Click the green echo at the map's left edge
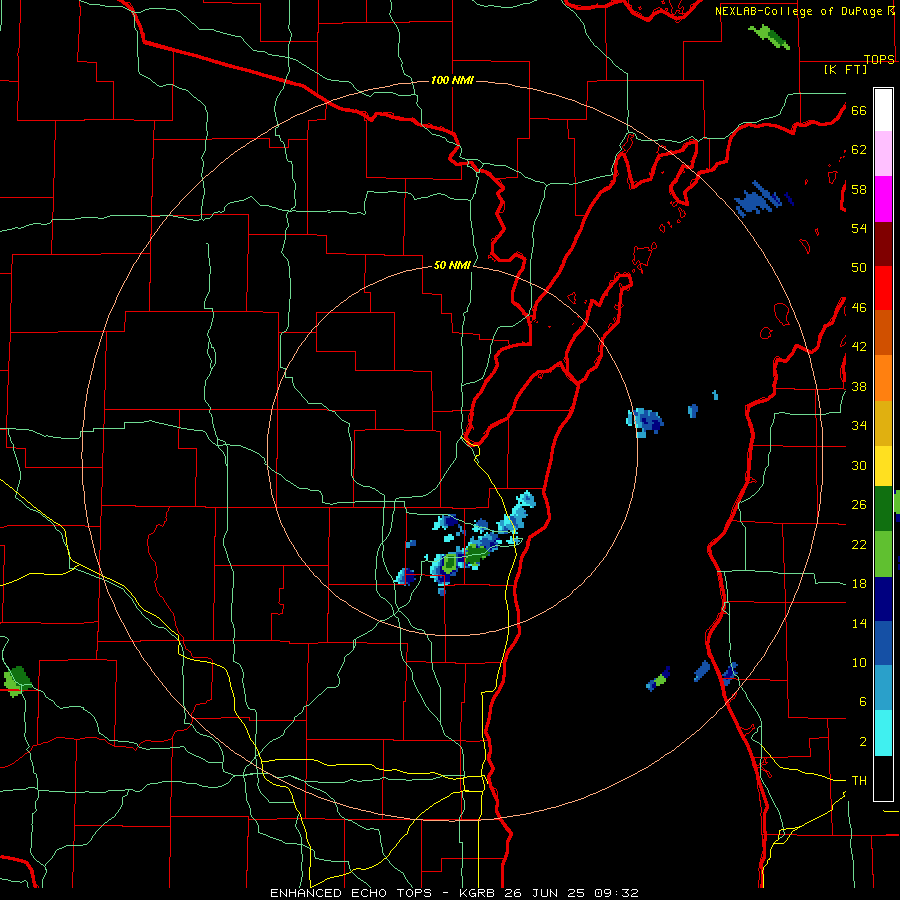This screenshot has height=900, width=900. tap(17, 681)
